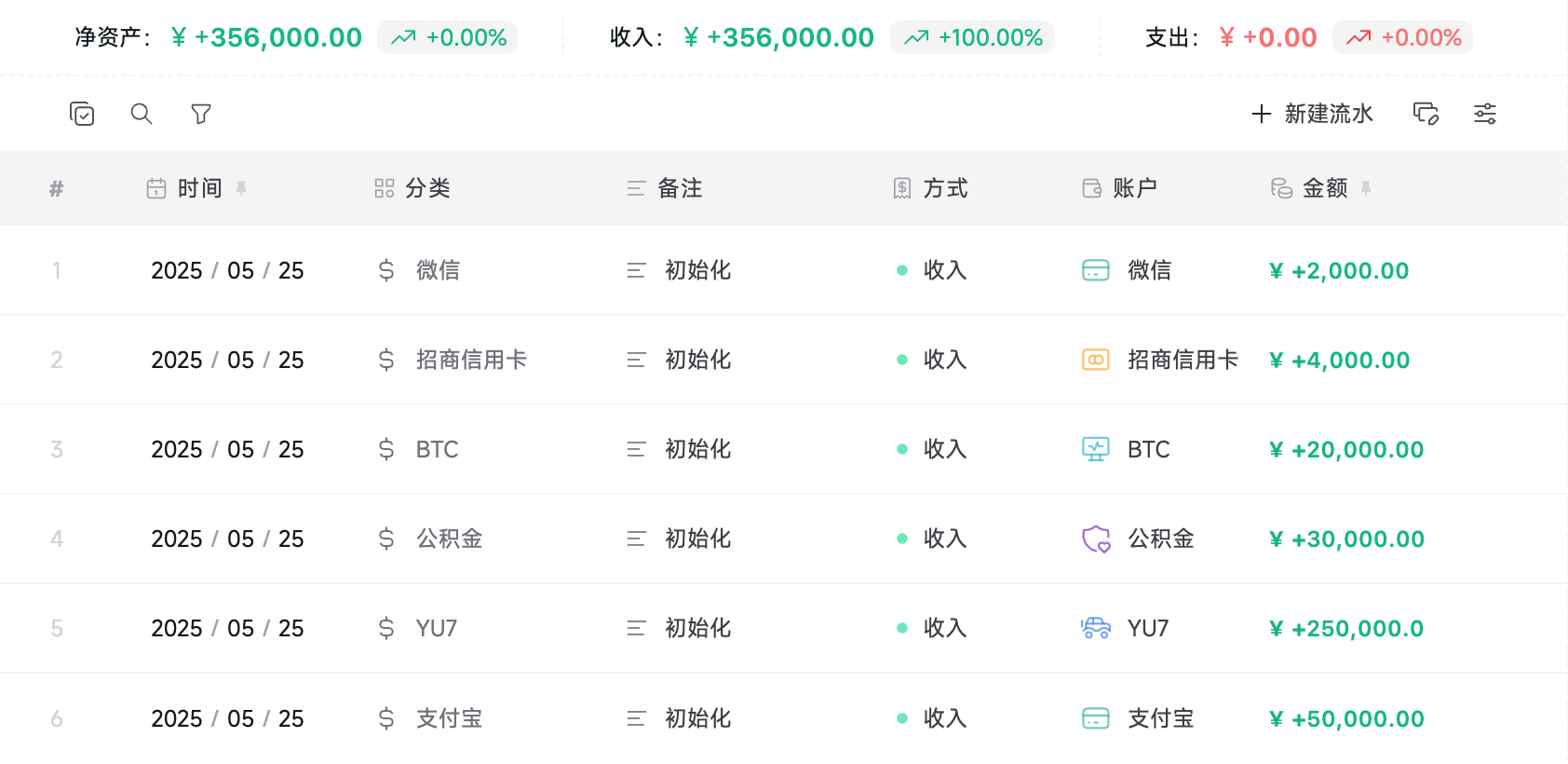
Task: Click the 新建流水 button
Action: (x=1312, y=114)
